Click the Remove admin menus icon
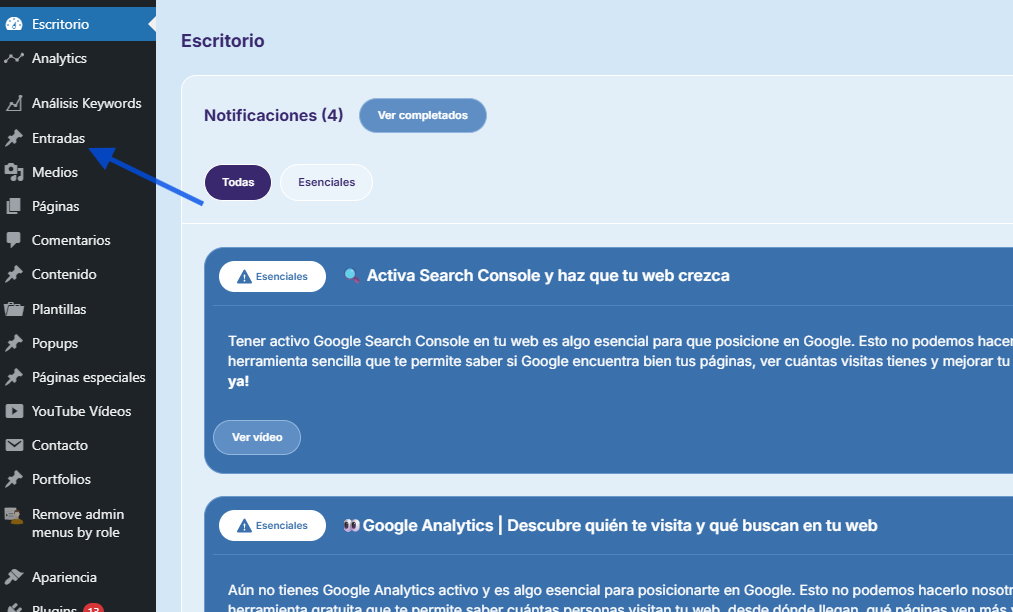Viewport: 1013px width, 612px height. click(x=14, y=516)
